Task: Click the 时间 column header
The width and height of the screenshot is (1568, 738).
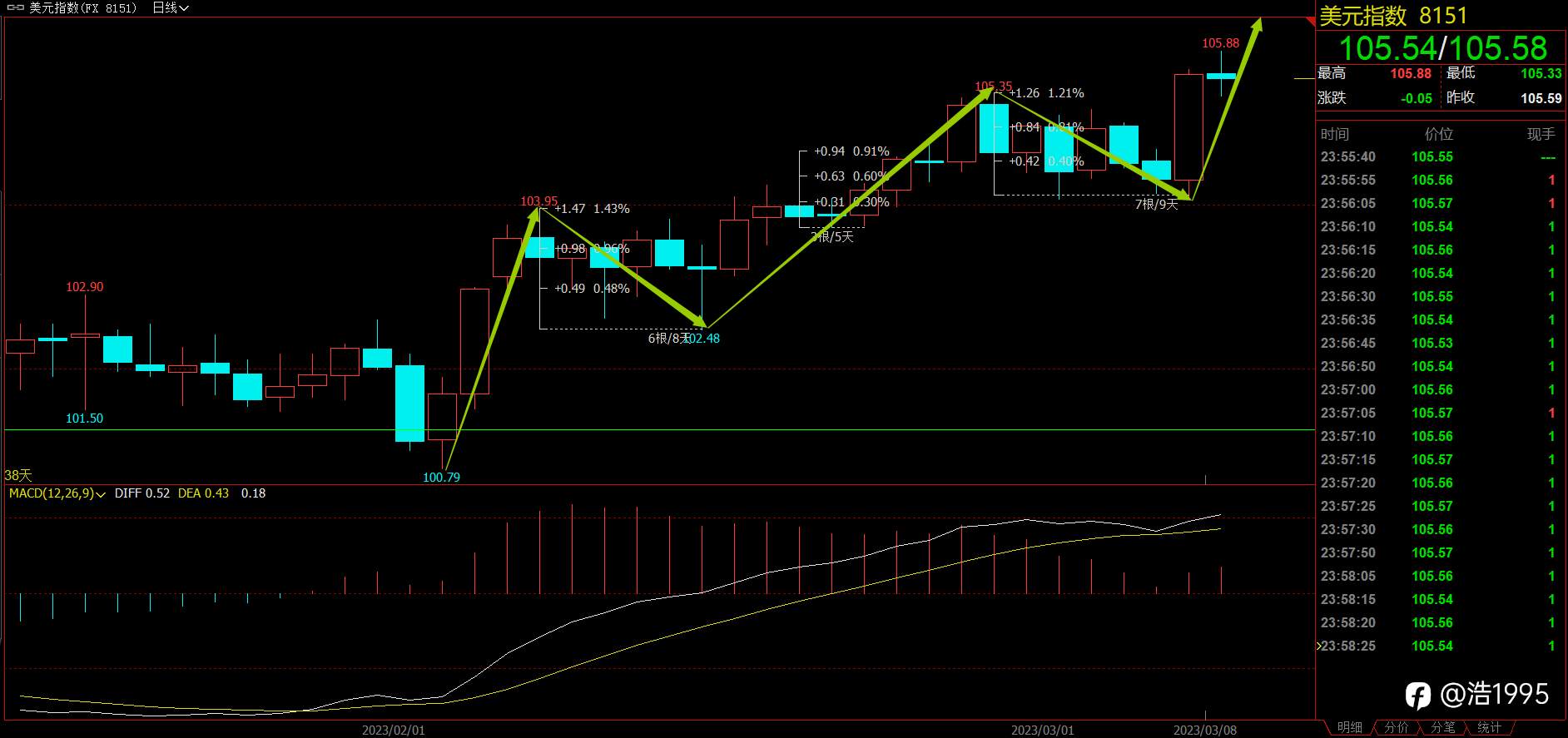Action: coord(1334,134)
